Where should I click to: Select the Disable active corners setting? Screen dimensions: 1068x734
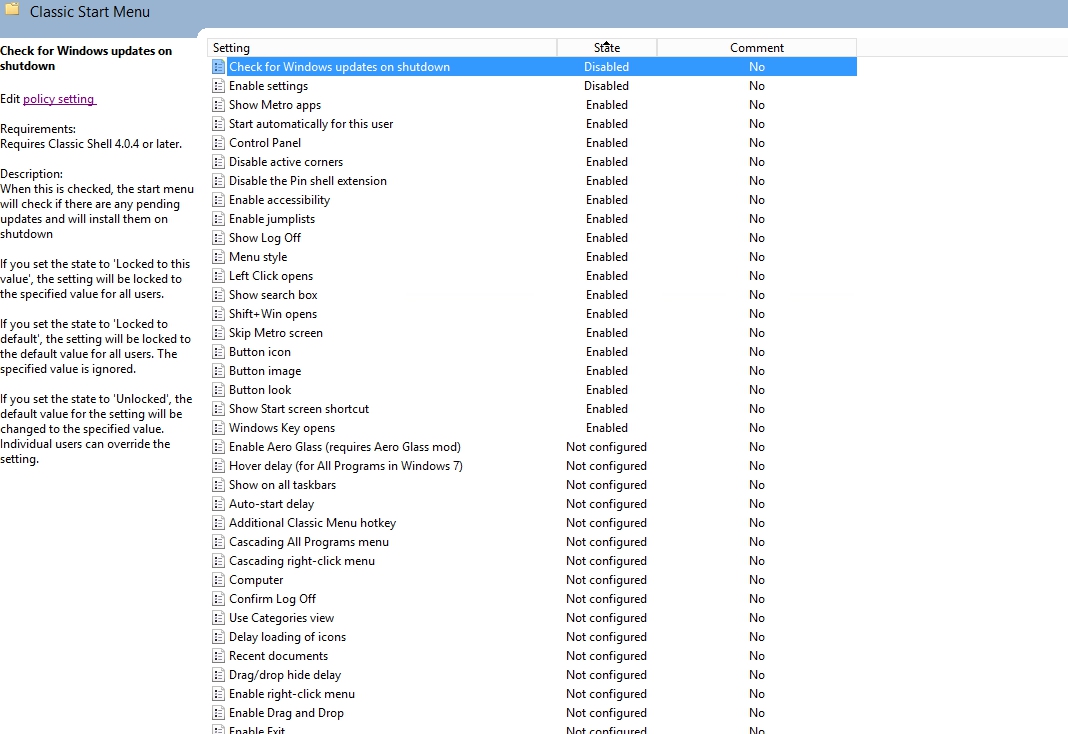286,162
